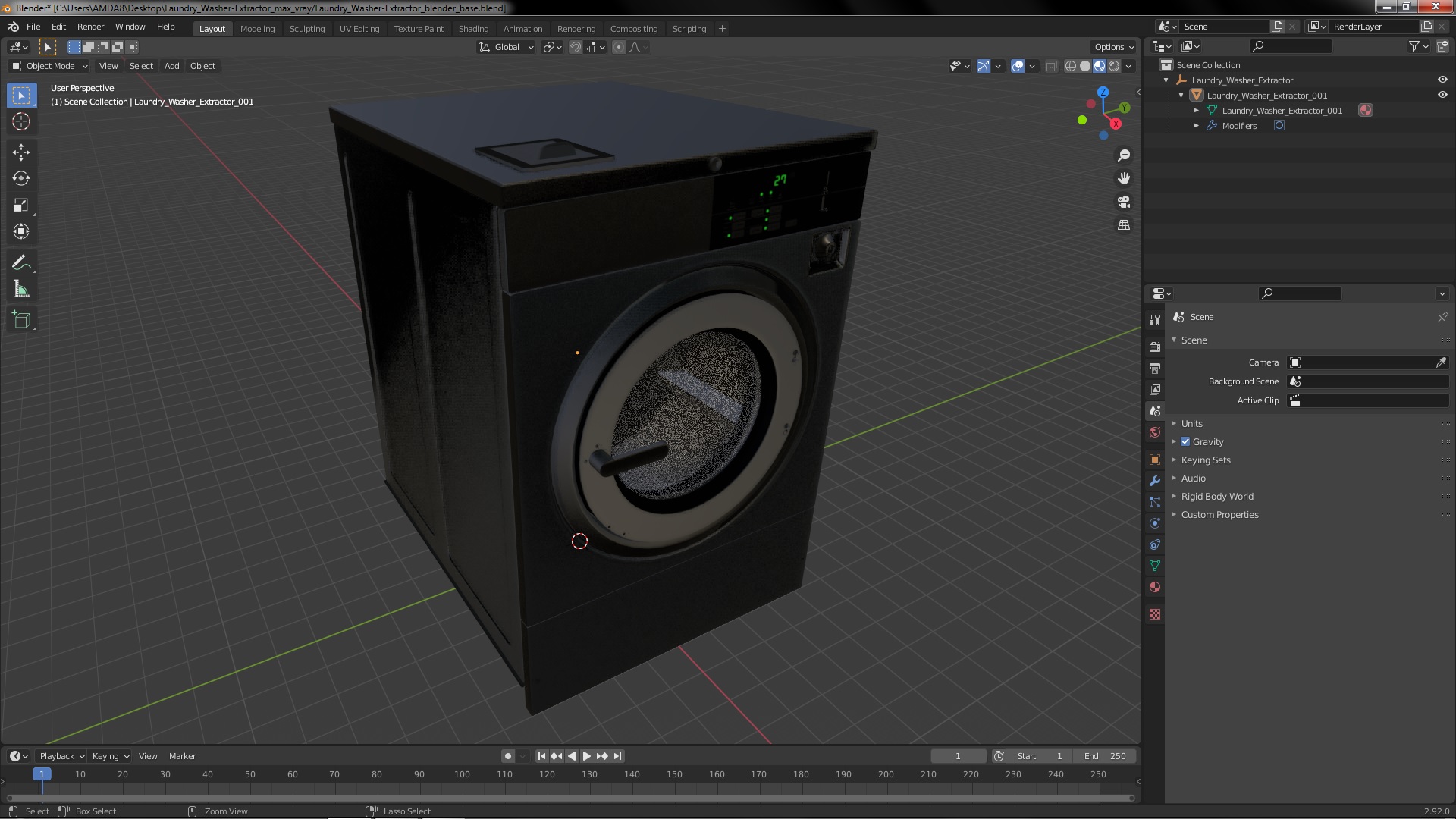The width and height of the screenshot is (1456, 819).
Task: Open the Render menu
Action: [x=90, y=27]
